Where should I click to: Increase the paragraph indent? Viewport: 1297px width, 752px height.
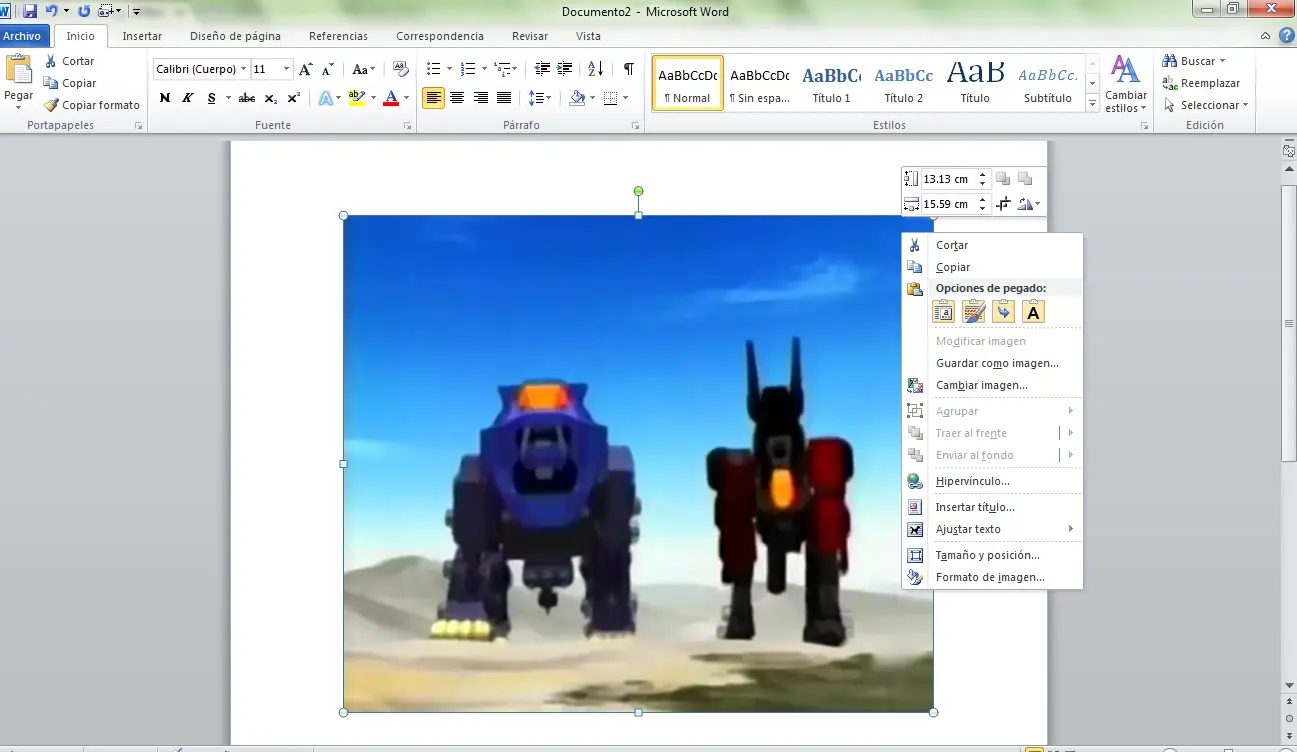(x=565, y=69)
